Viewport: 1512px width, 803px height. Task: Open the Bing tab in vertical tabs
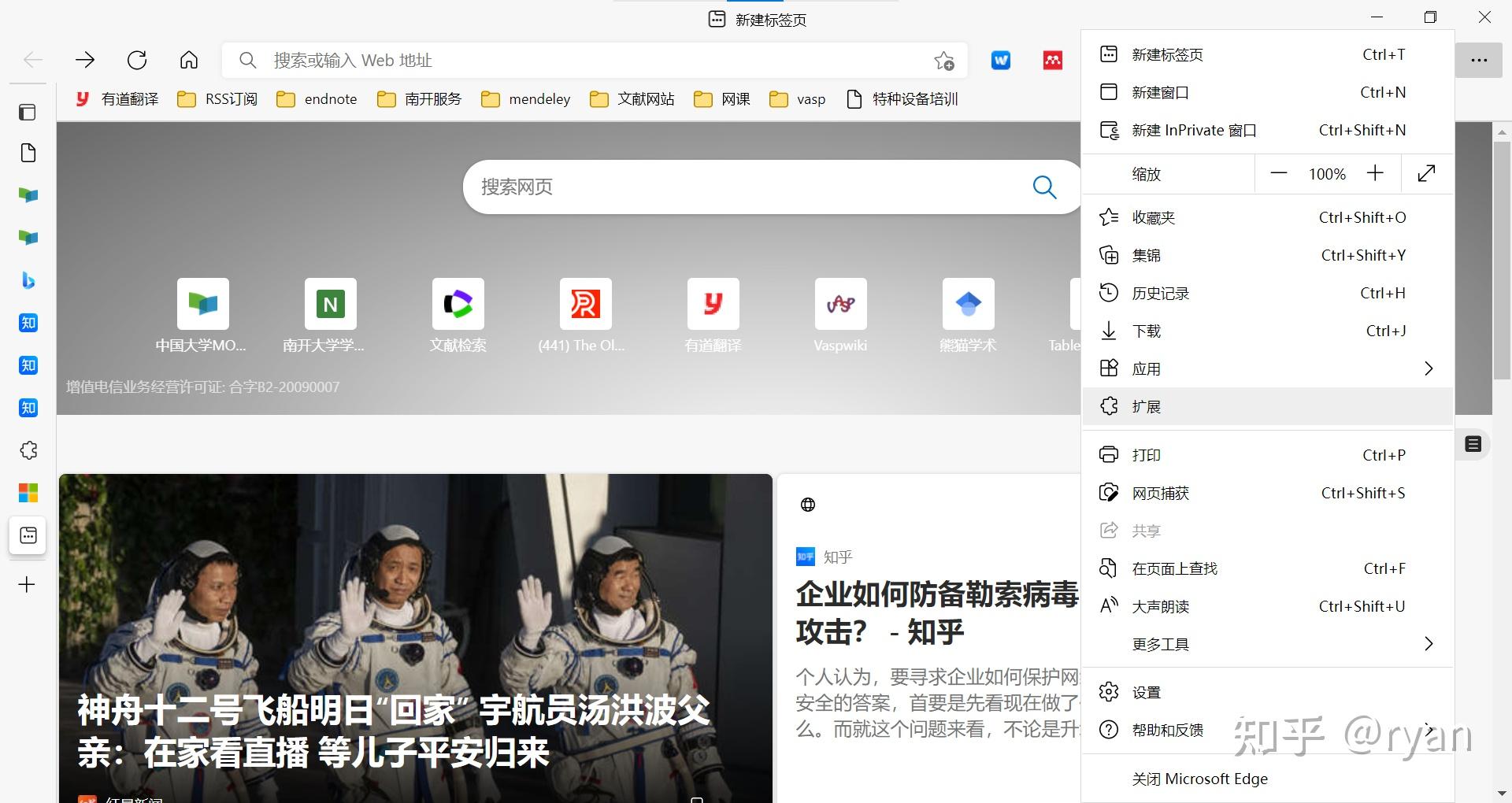pyautogui.click(x=28, y=280)
